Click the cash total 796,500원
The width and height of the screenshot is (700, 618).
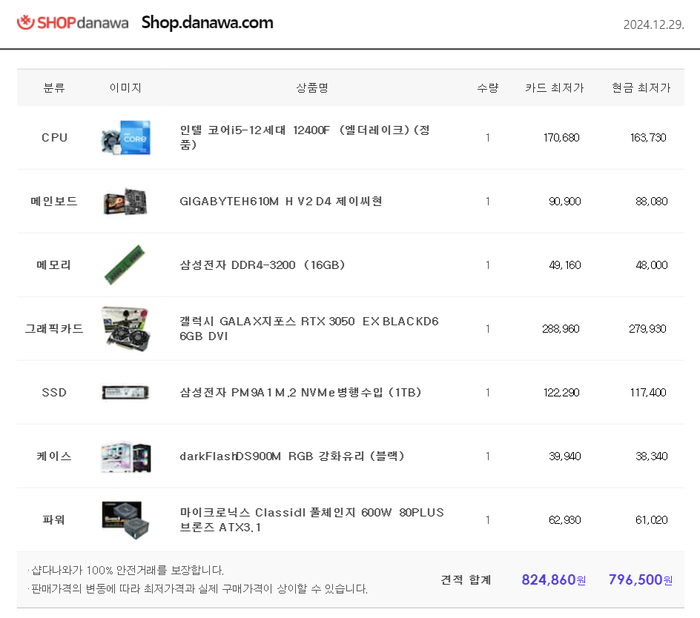[x=640, y=580]
